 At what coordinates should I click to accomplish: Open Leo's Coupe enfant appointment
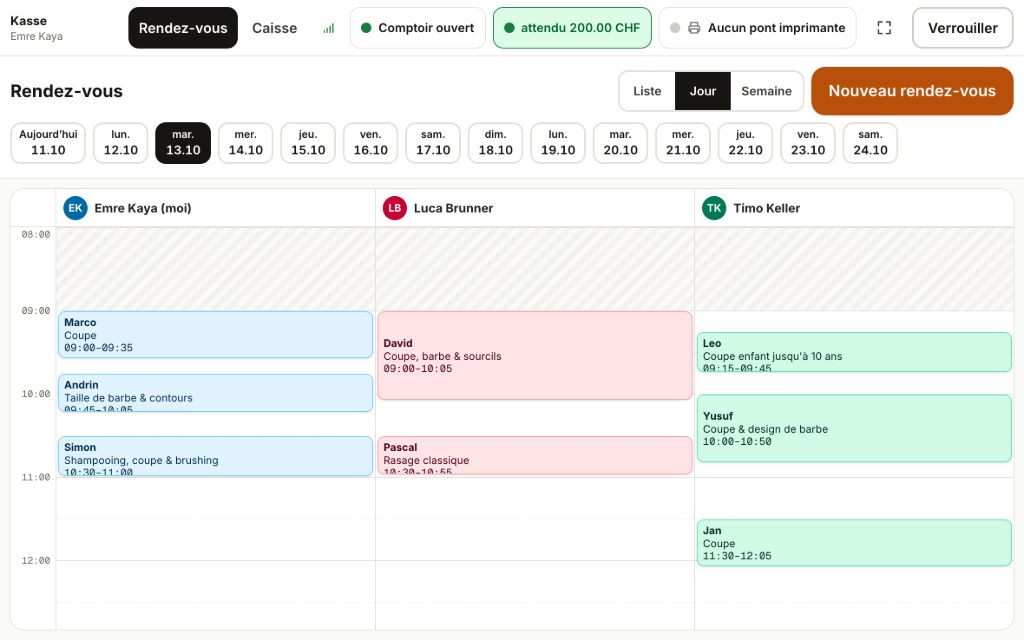tap(854, 352)
